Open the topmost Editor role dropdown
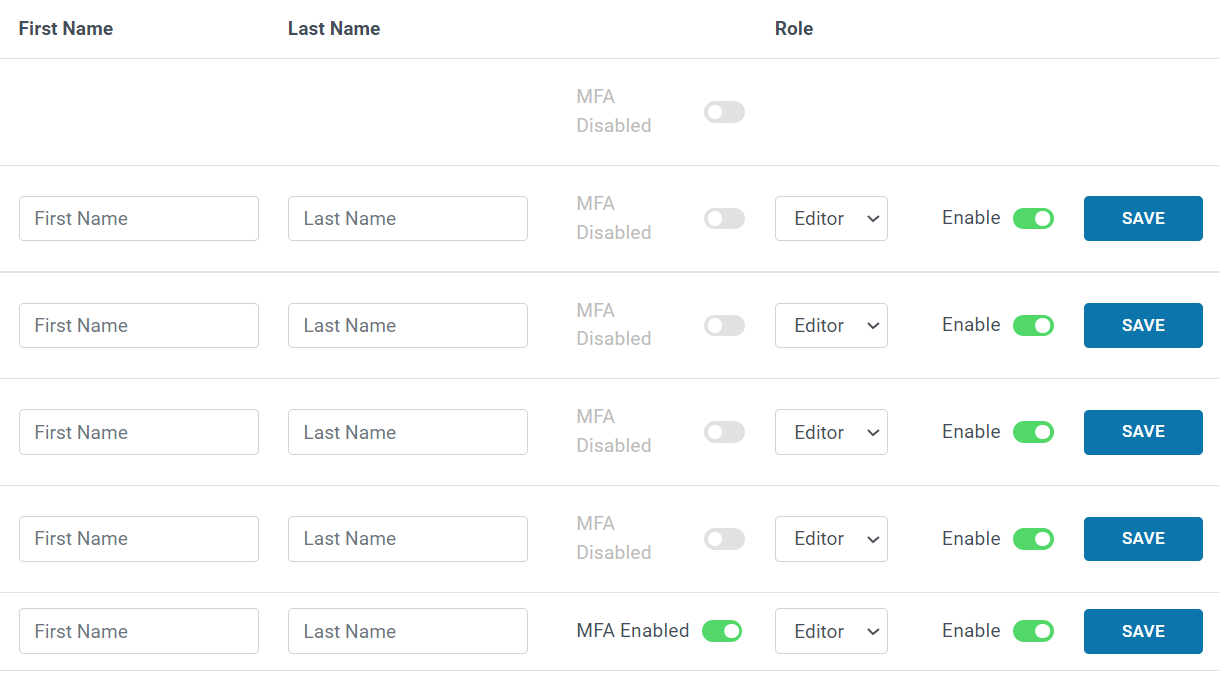Screen dimensions: 1221x674 point(831,218)
